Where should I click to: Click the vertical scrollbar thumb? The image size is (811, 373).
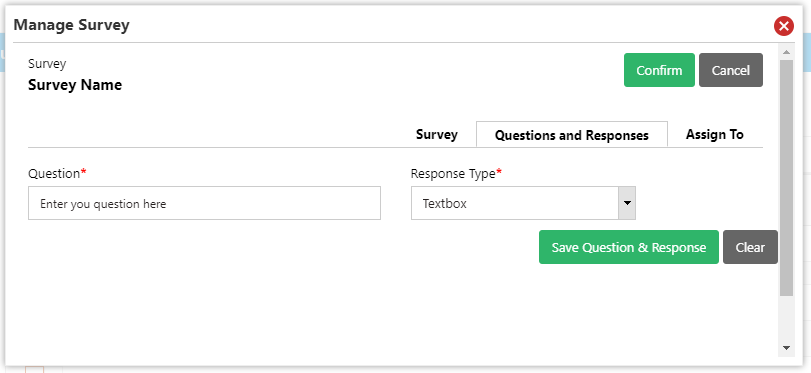coord(786,177)
